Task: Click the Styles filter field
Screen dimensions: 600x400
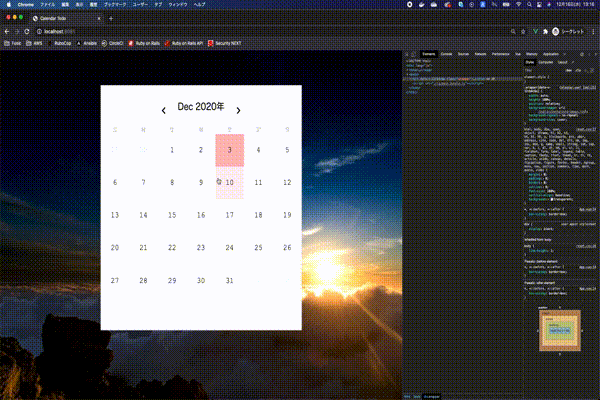Action: tap(543, 70)
